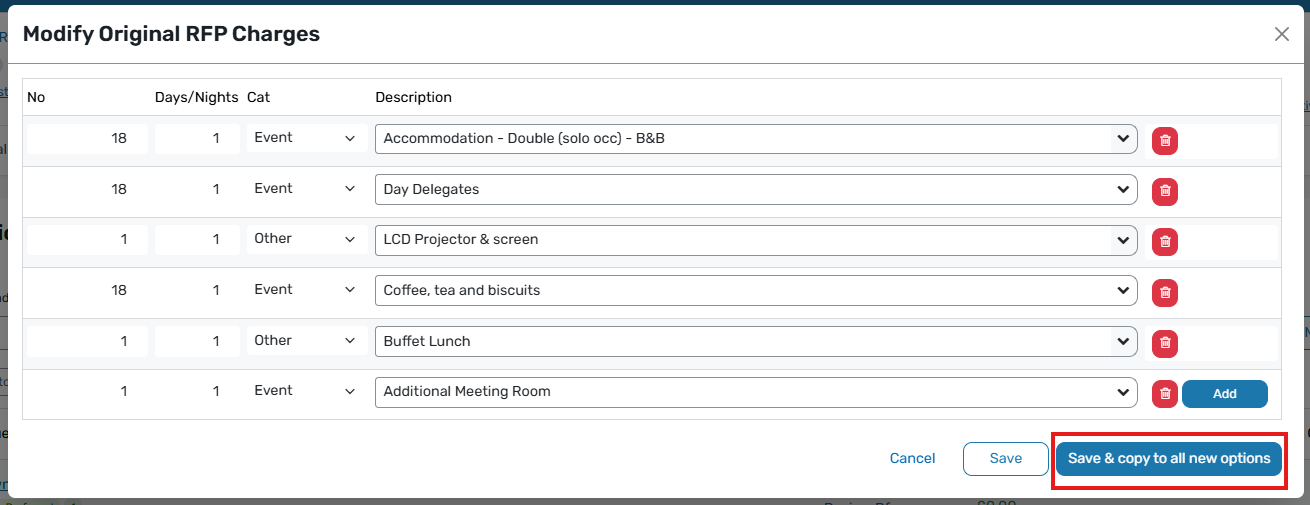Click the Add button

point(1224,394)
